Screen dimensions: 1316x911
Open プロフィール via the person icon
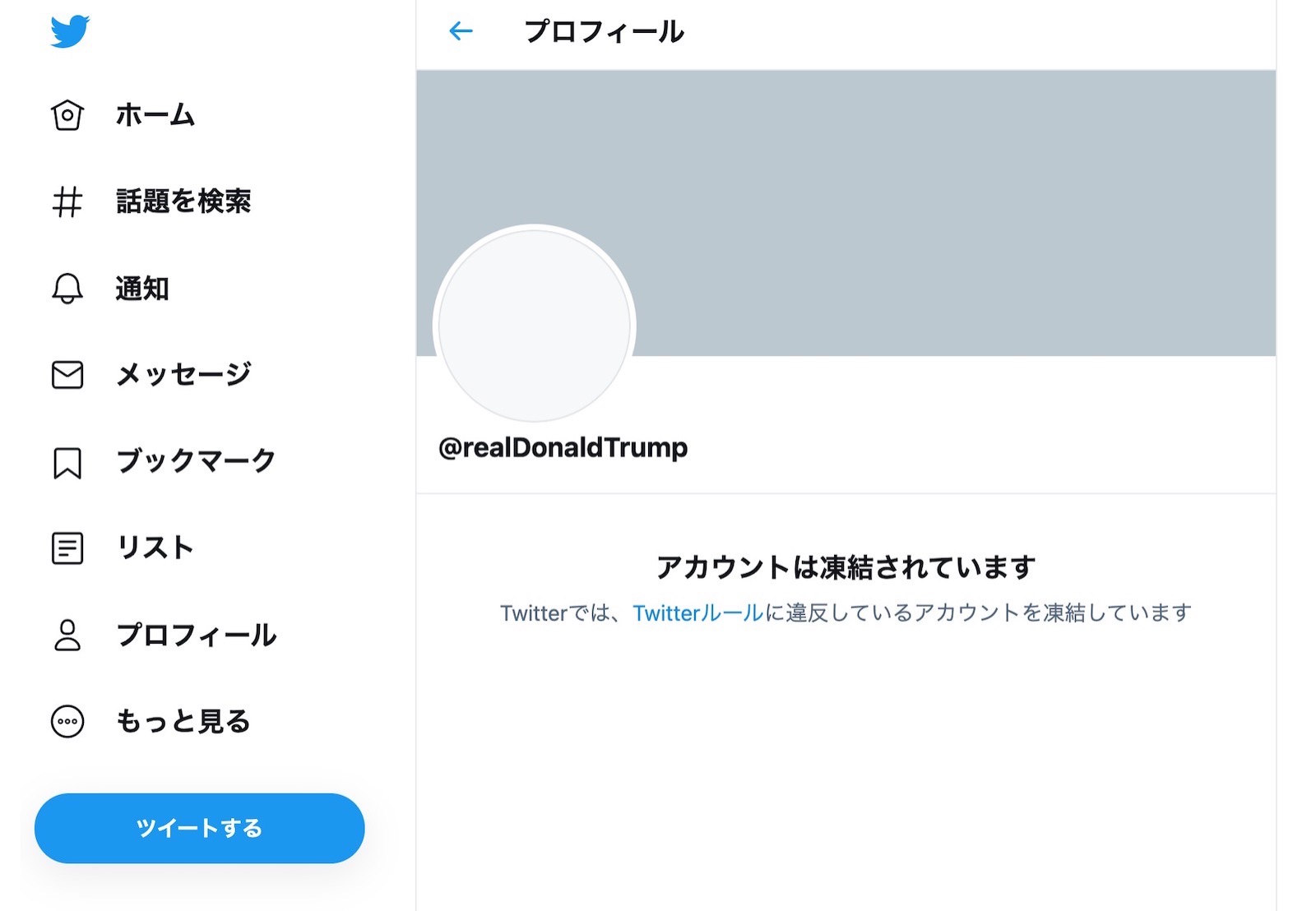click(x=69, y=635)
